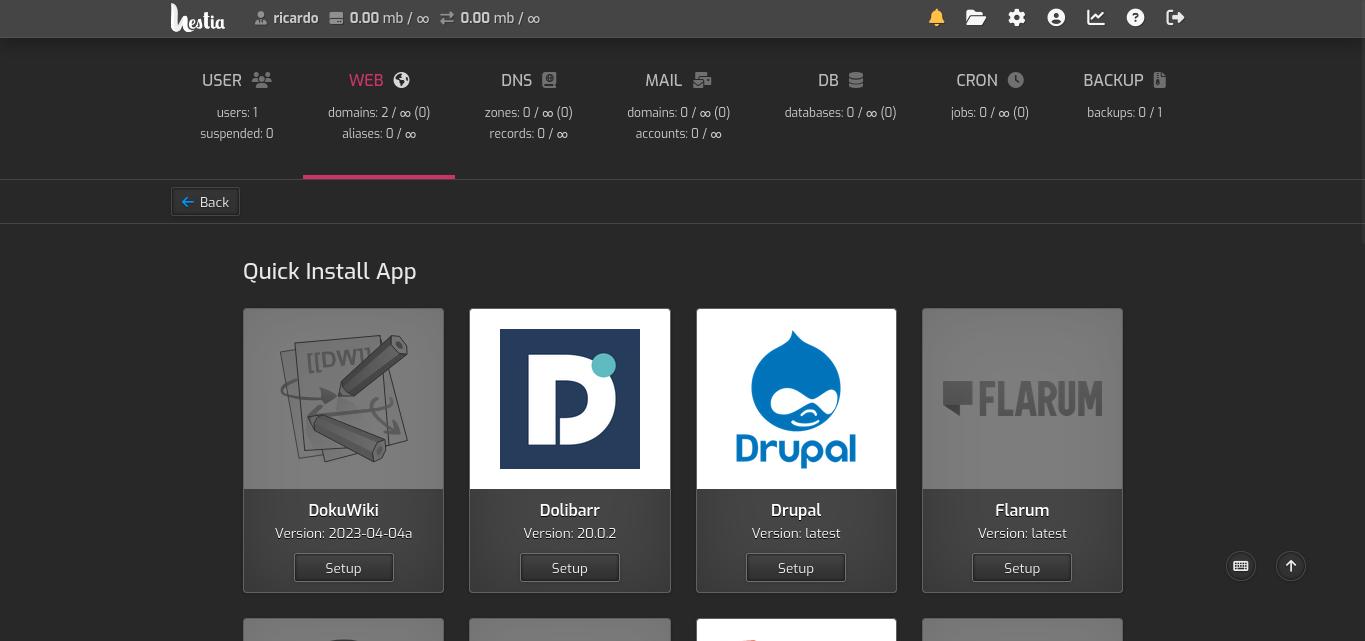The height and width of the screenshot is (641, 1365).
Task: Click the Dolibarr app name
Action: click(569, 510)
